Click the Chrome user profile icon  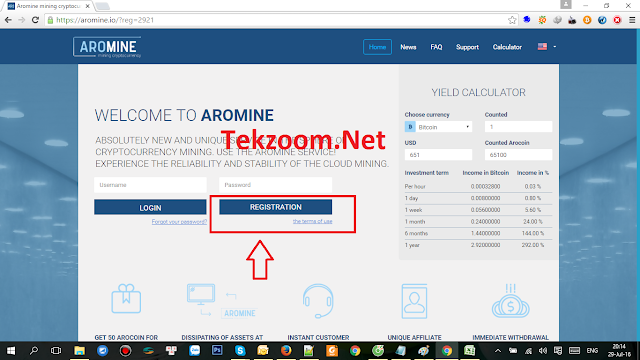[566, 4]
